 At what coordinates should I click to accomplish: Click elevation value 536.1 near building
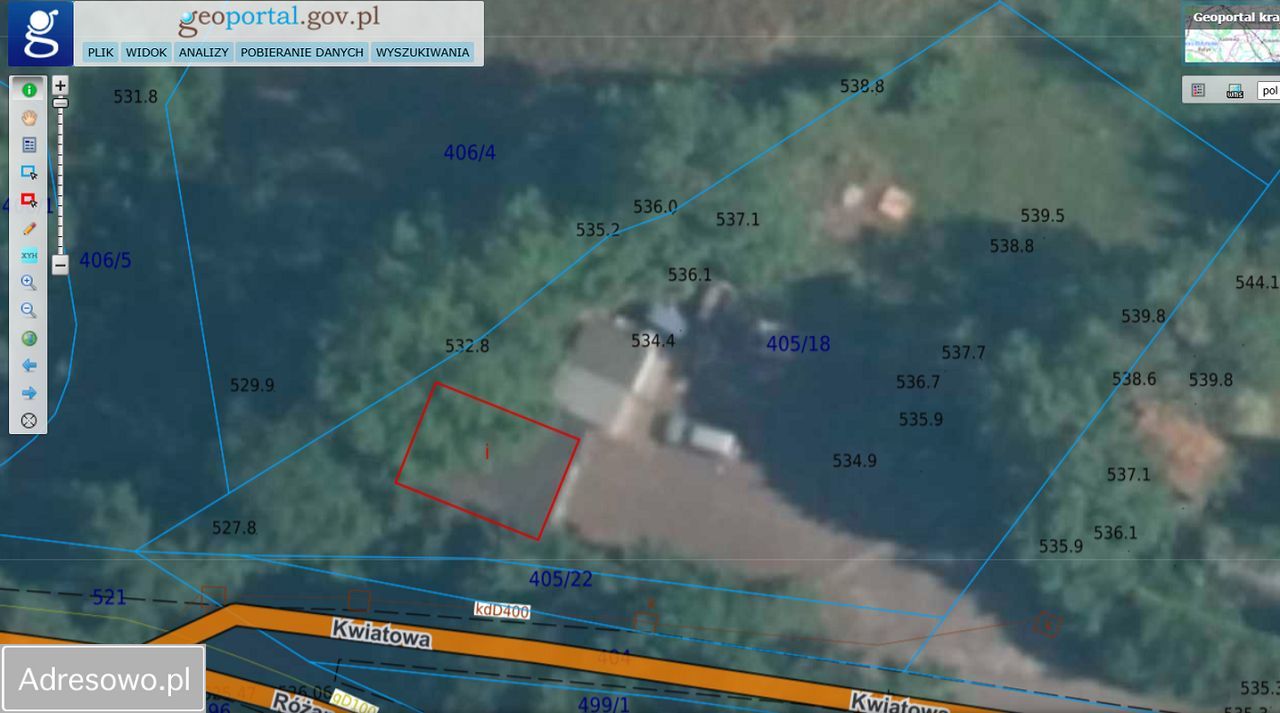[690, 274]
